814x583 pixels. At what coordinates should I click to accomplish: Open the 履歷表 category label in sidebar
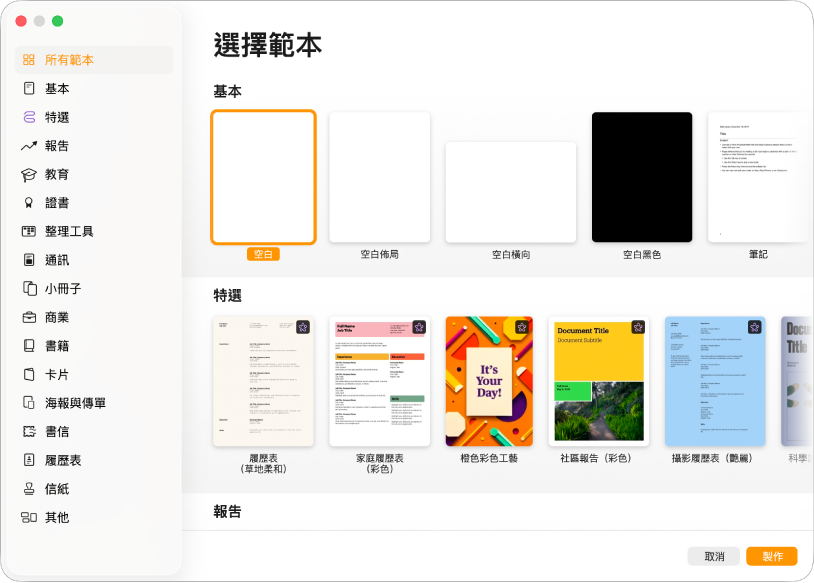pos(63,460)
